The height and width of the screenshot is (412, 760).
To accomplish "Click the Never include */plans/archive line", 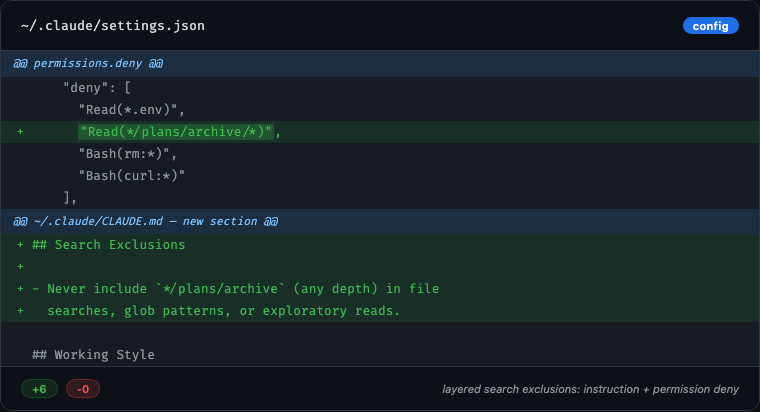I will click(x=380, y=289).
